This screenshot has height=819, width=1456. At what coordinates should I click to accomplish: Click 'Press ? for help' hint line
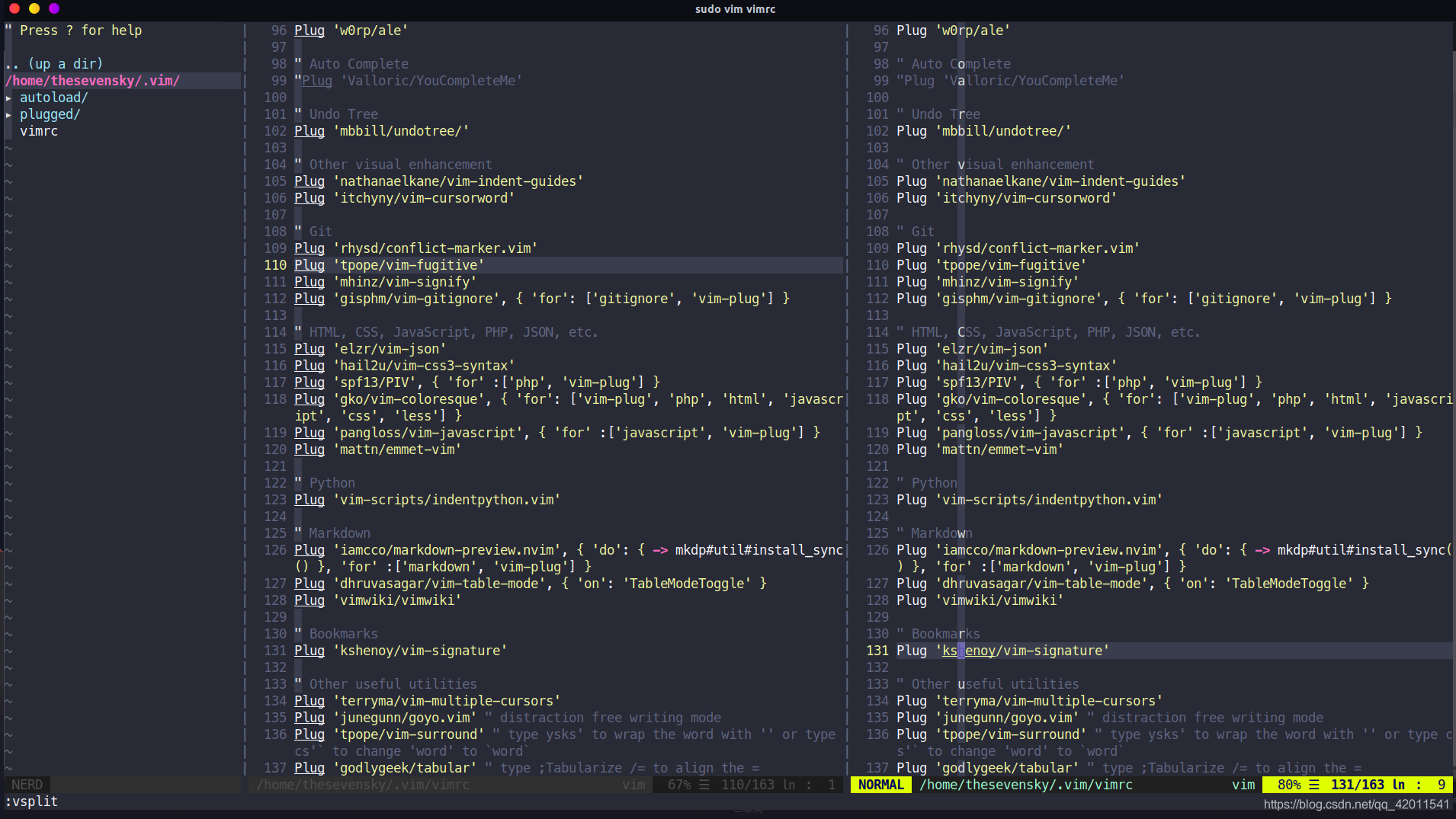pyautogui.click(x=81, y=30)
